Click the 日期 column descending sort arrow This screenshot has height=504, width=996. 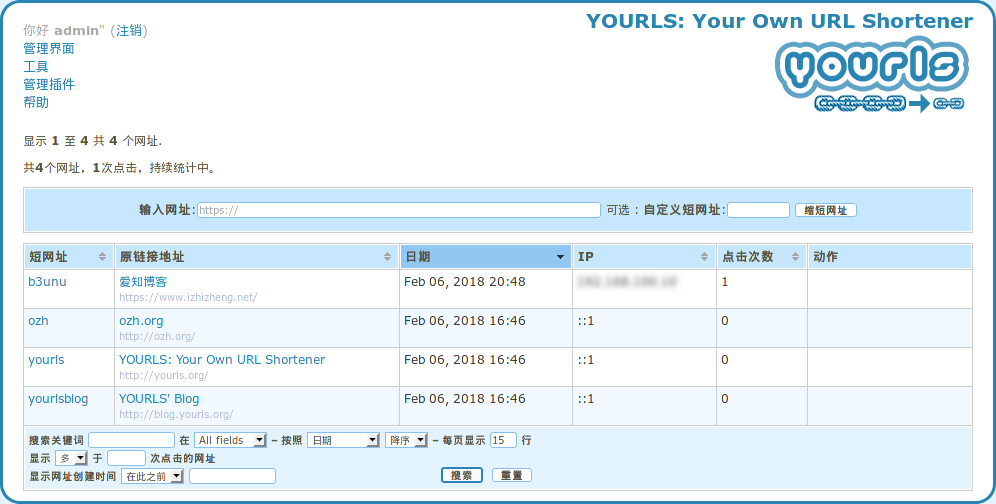tap(560, 257)
